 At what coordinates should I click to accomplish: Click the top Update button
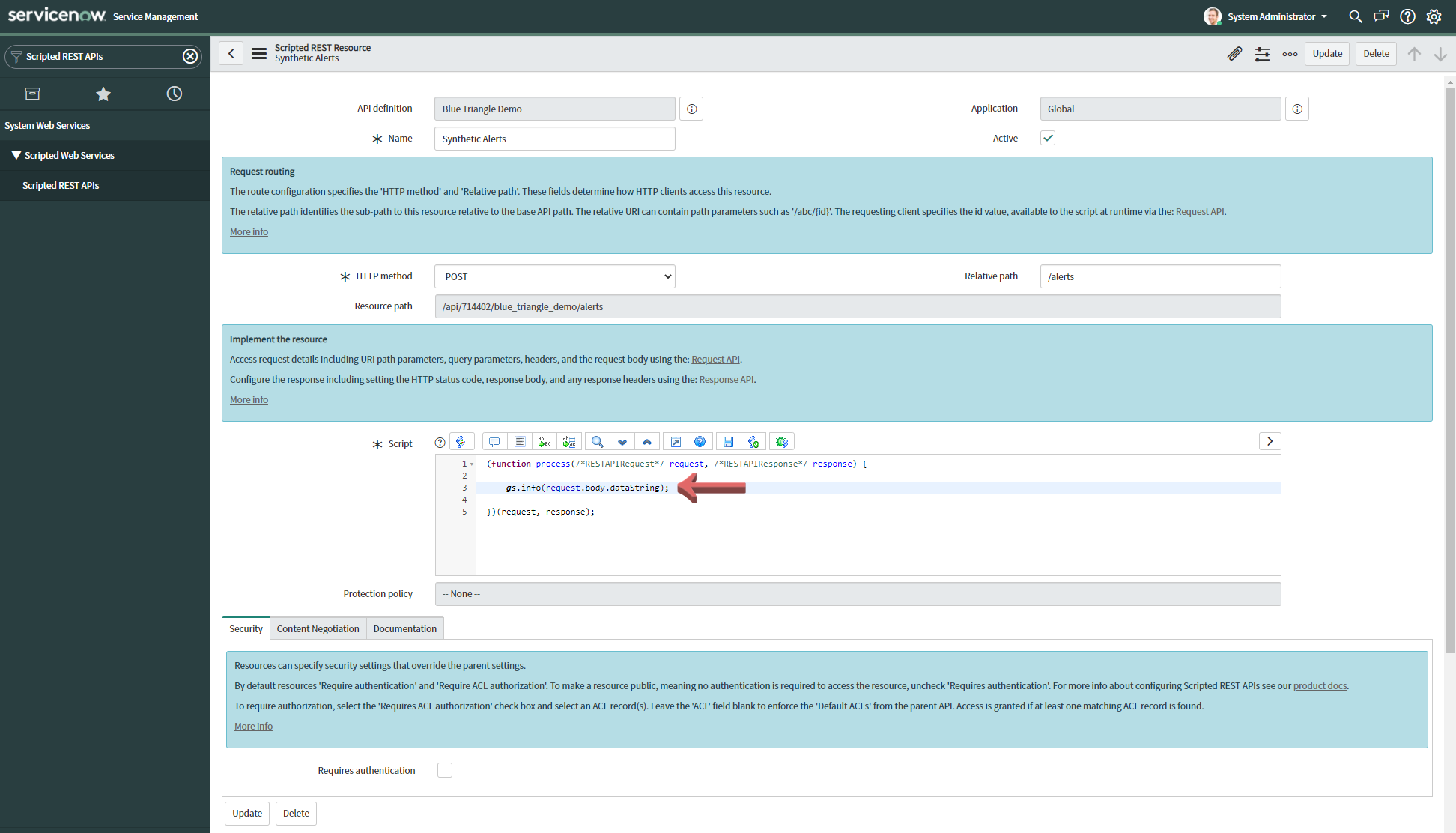pos(1327,54)
